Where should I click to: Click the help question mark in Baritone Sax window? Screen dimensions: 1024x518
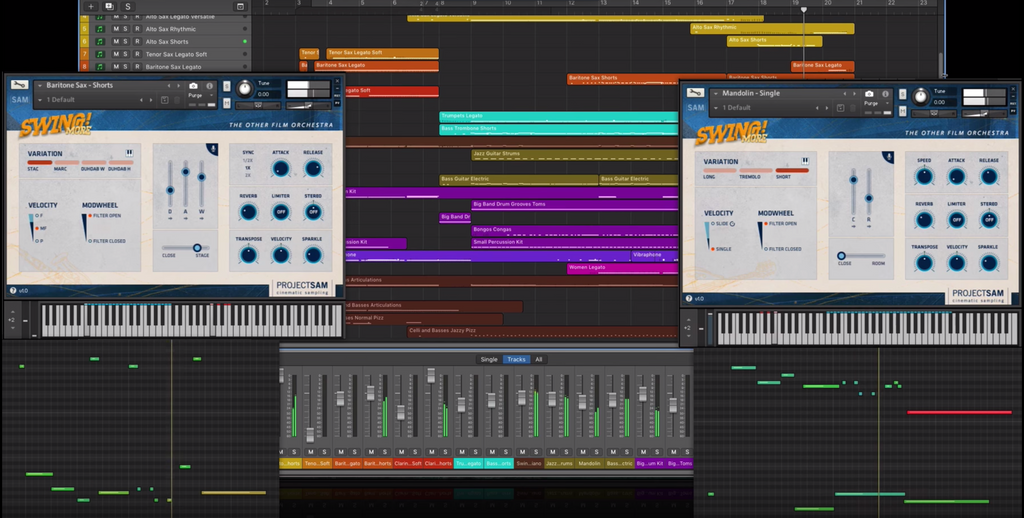coord(13,290)
